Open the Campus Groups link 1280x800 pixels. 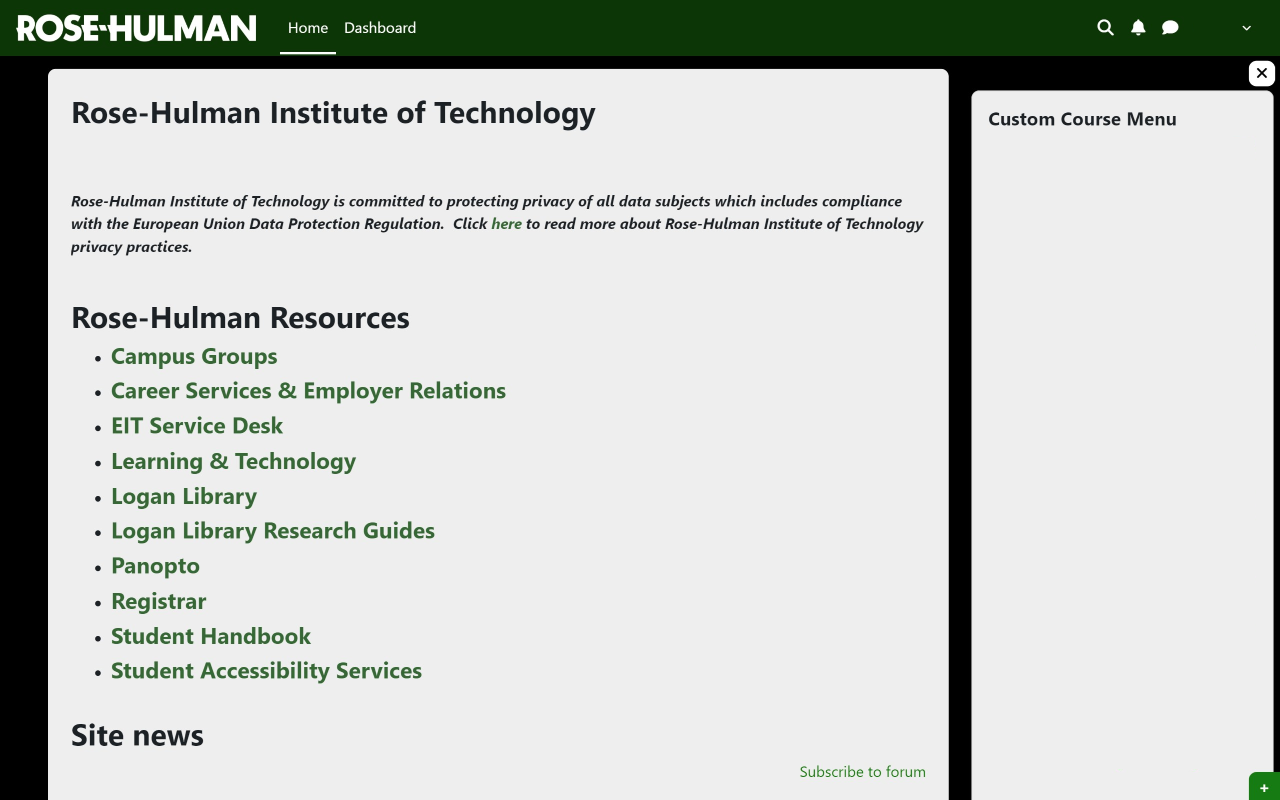tap(194, 356)
